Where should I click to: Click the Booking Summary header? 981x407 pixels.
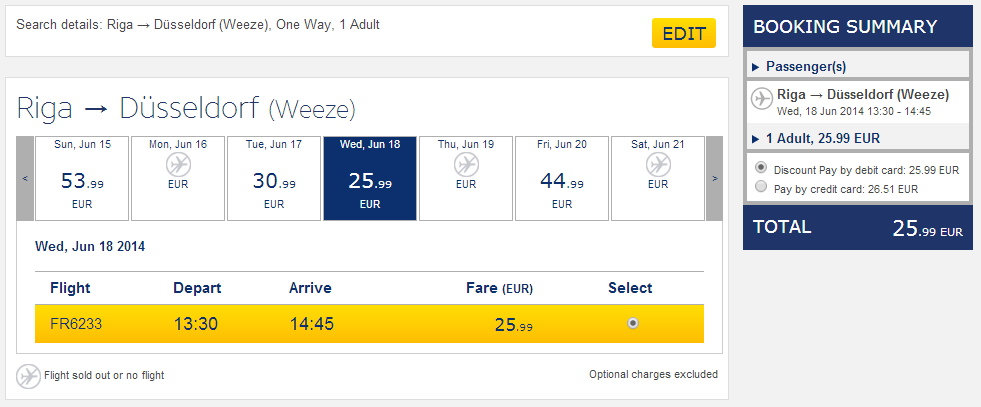[858, 26]
